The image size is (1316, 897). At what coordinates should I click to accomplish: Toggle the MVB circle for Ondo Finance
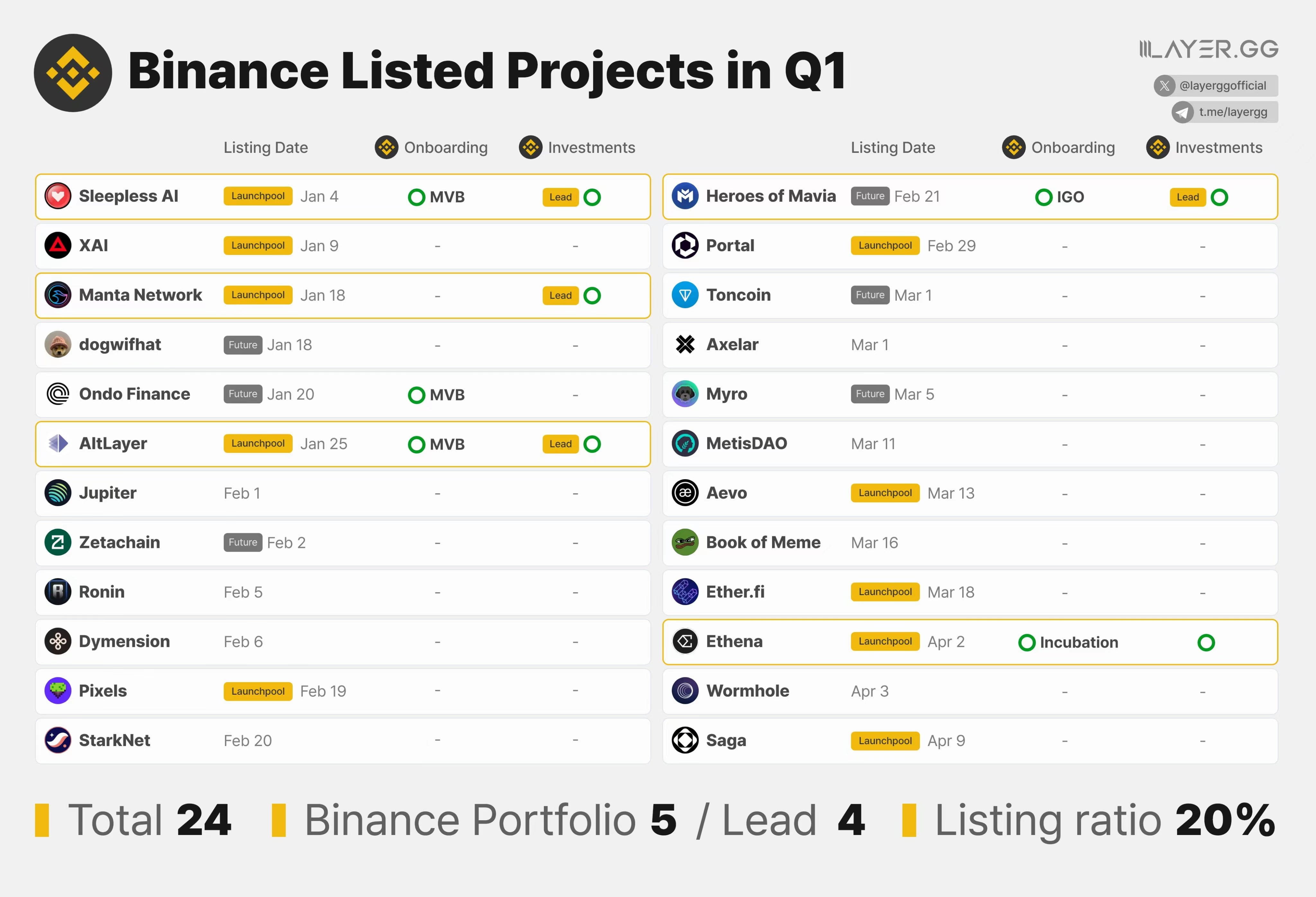tap(417, 394)
